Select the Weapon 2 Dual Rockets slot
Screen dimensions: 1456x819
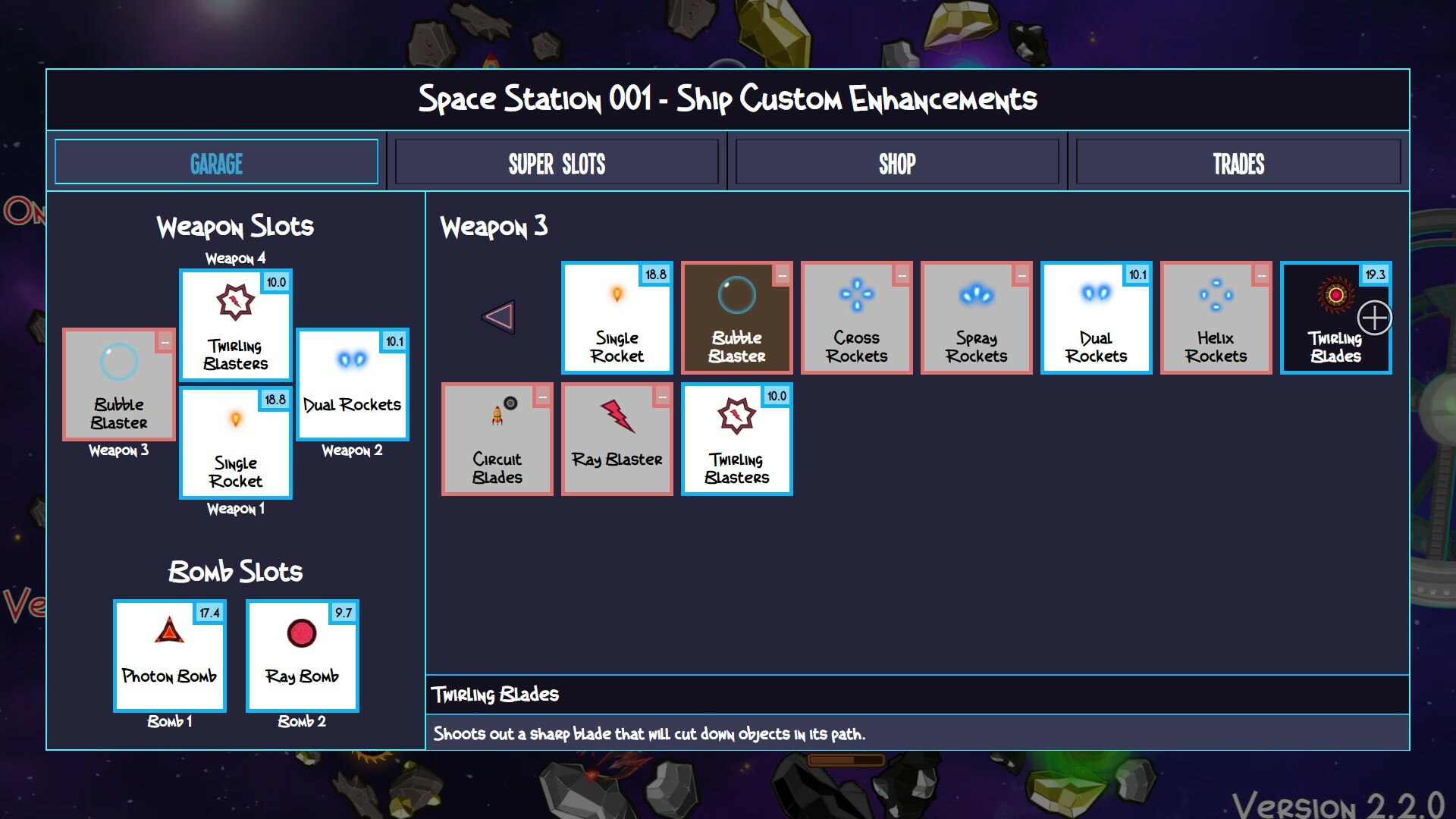pyautogui.click(x=353, y=384)
